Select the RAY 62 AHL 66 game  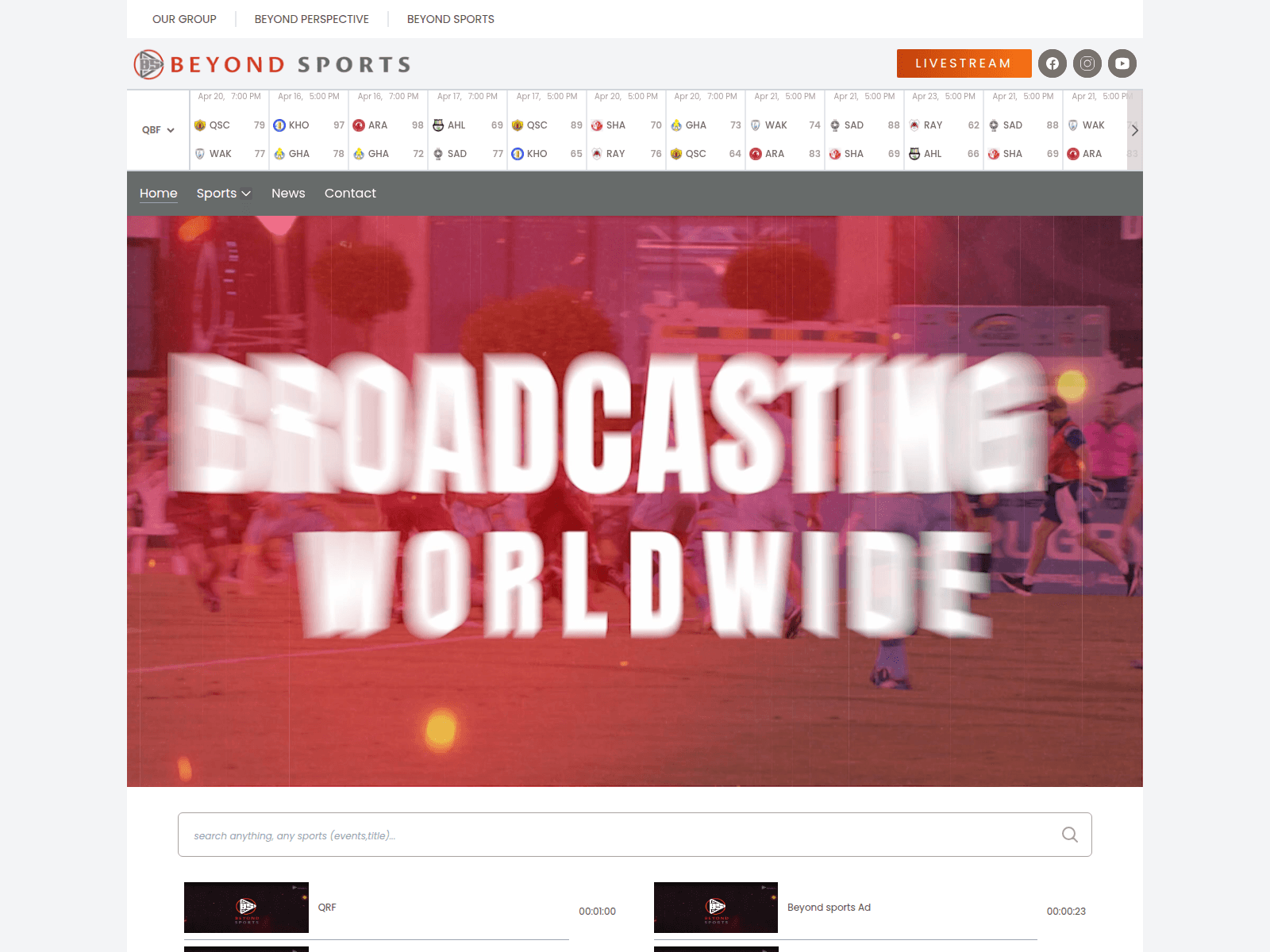click(944, 130)
